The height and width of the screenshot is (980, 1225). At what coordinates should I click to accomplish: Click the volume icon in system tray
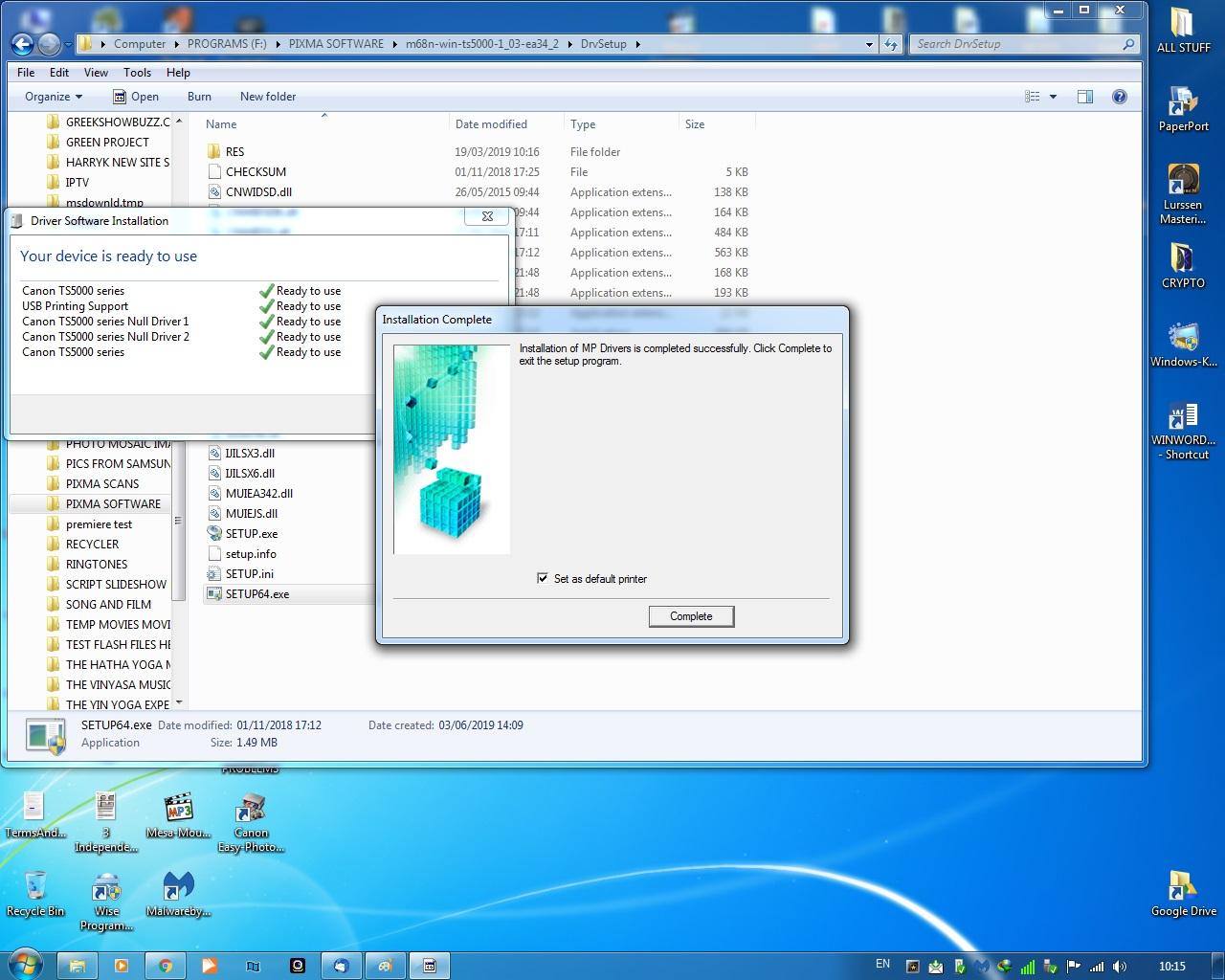[x=1120, y=967]
